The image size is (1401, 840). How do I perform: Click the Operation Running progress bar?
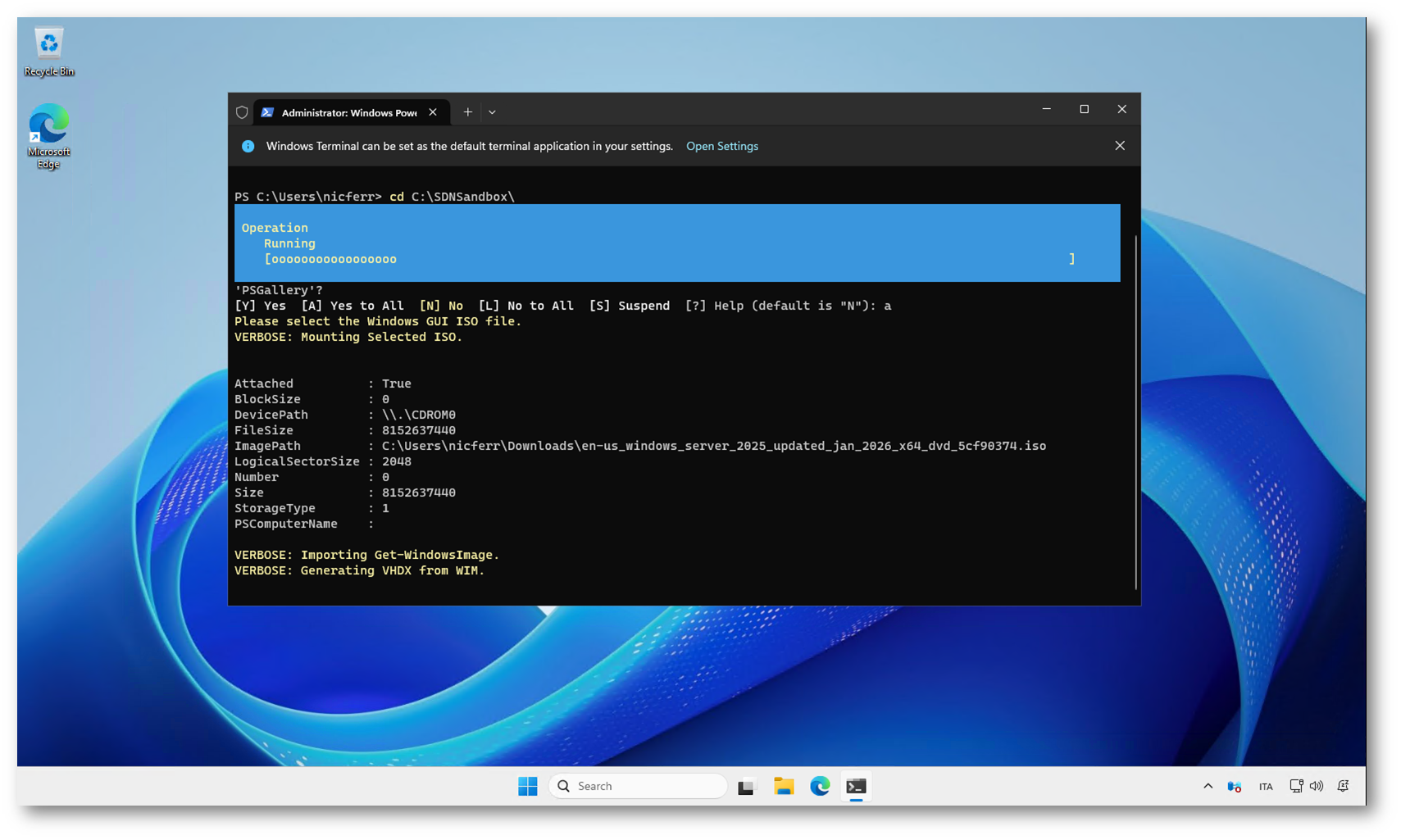(x=668, y=259)
